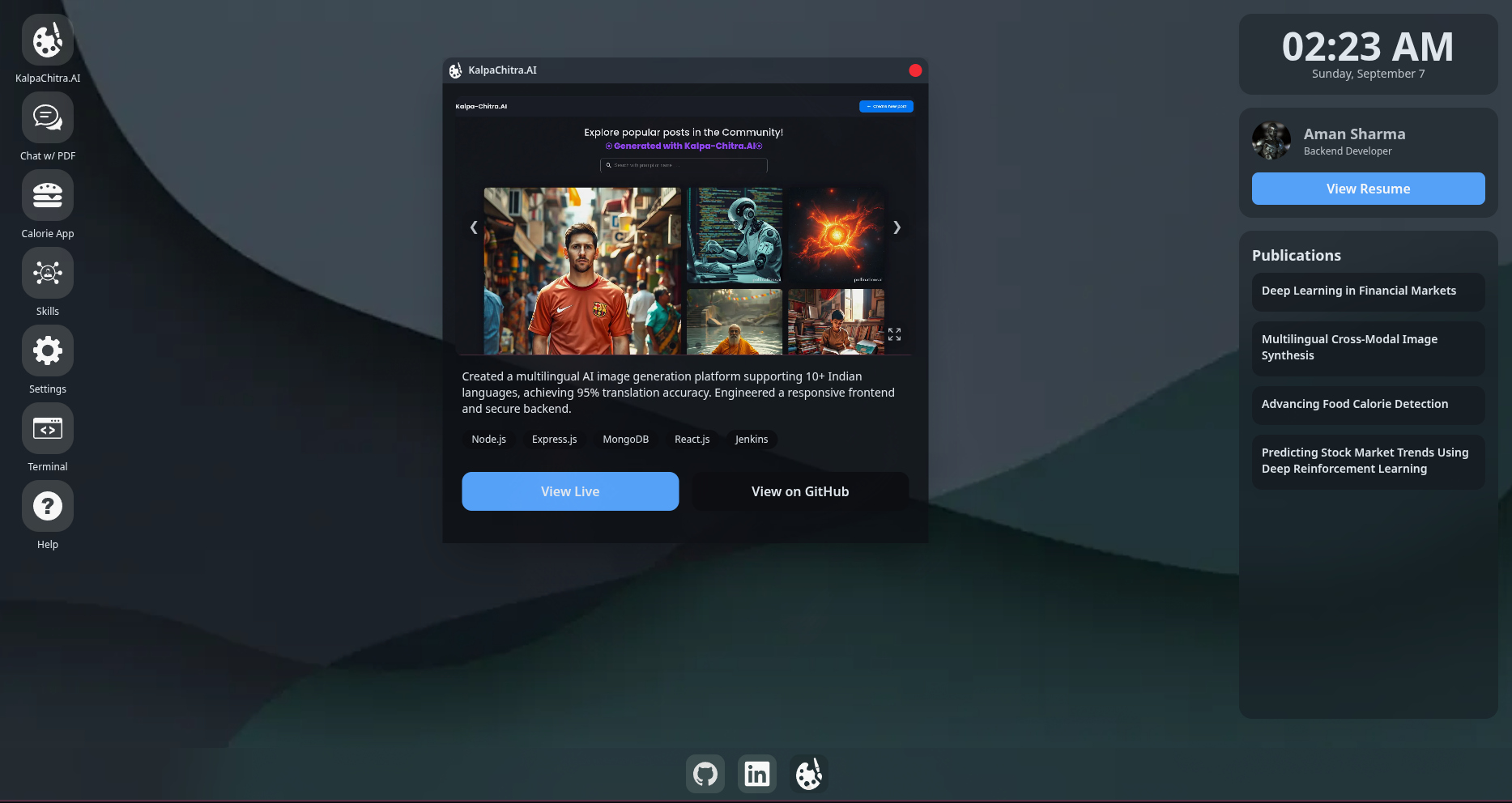Screen dimensions: 1512x803
Task: Launch the Terminal
Action: (47, 427)
